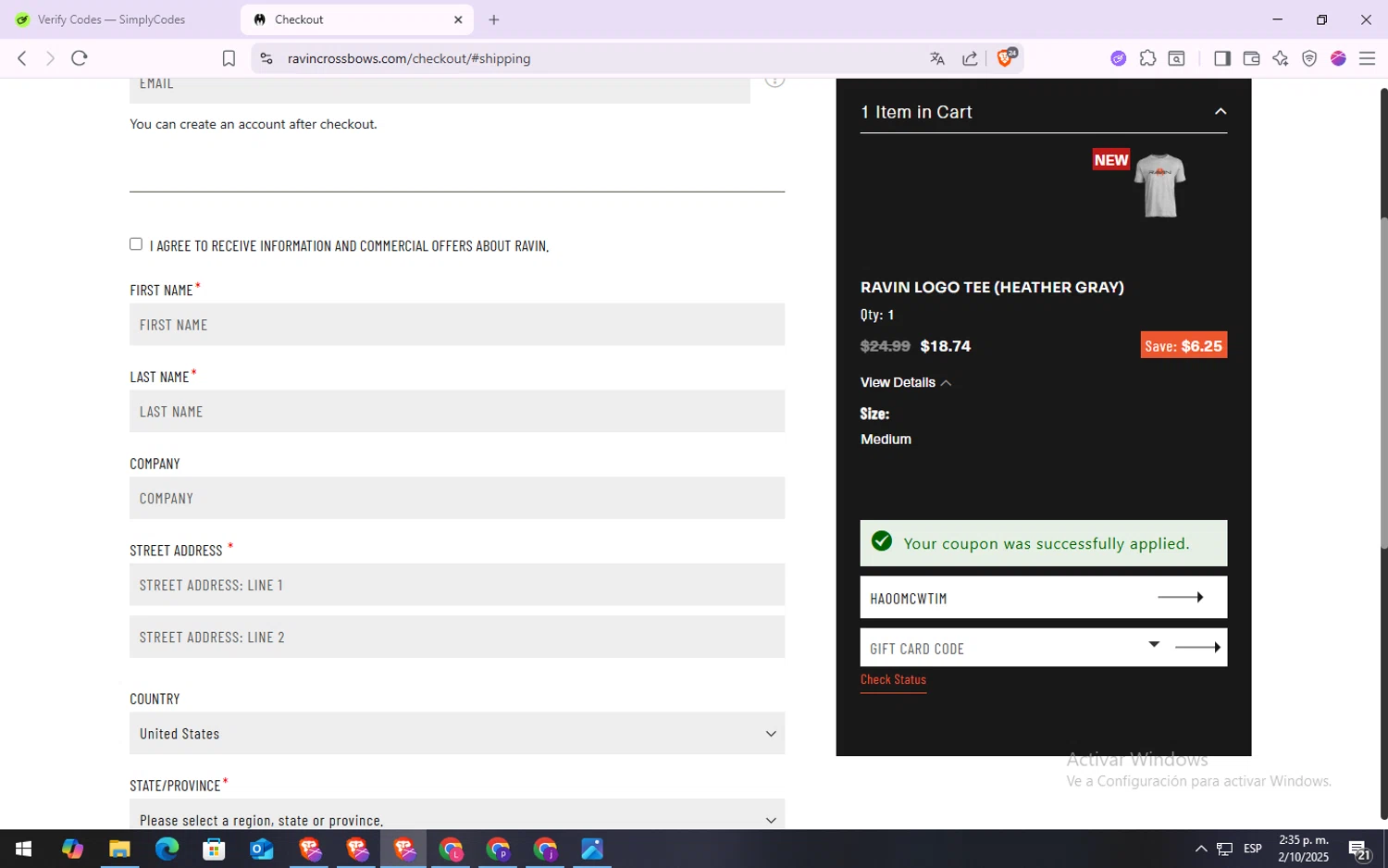The image size is (1388, 868).
Task: Open the network icon in system tray
Action: click(1224, 849)
